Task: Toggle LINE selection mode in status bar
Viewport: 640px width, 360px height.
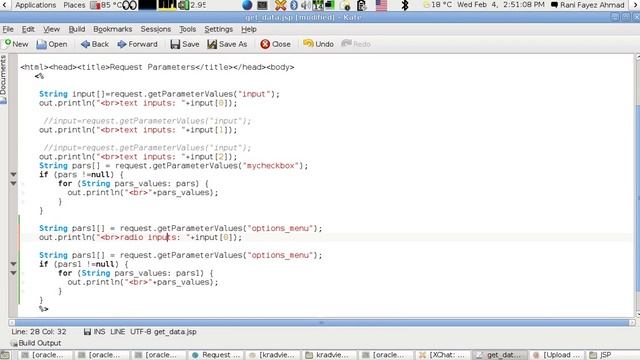Action: coord(118,332)
